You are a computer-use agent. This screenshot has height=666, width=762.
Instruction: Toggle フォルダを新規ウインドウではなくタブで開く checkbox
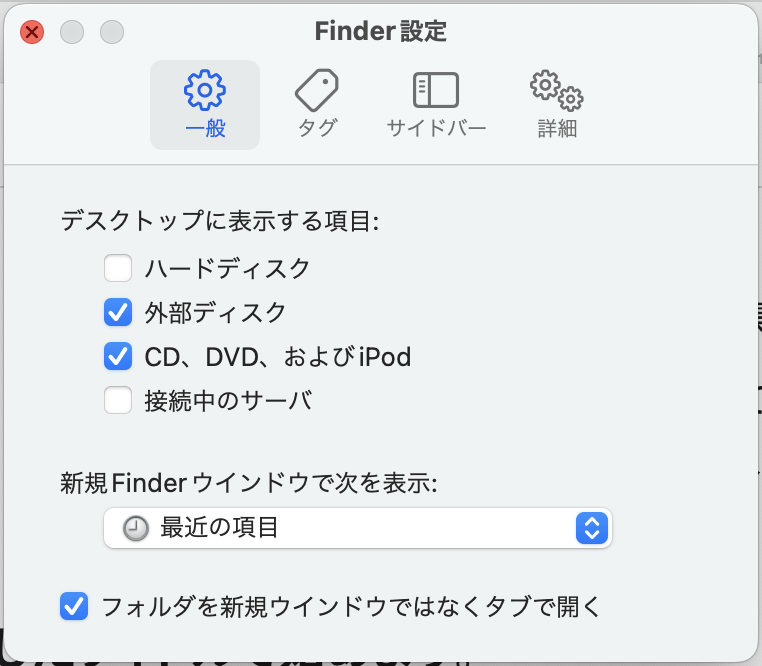click(74, 606)
